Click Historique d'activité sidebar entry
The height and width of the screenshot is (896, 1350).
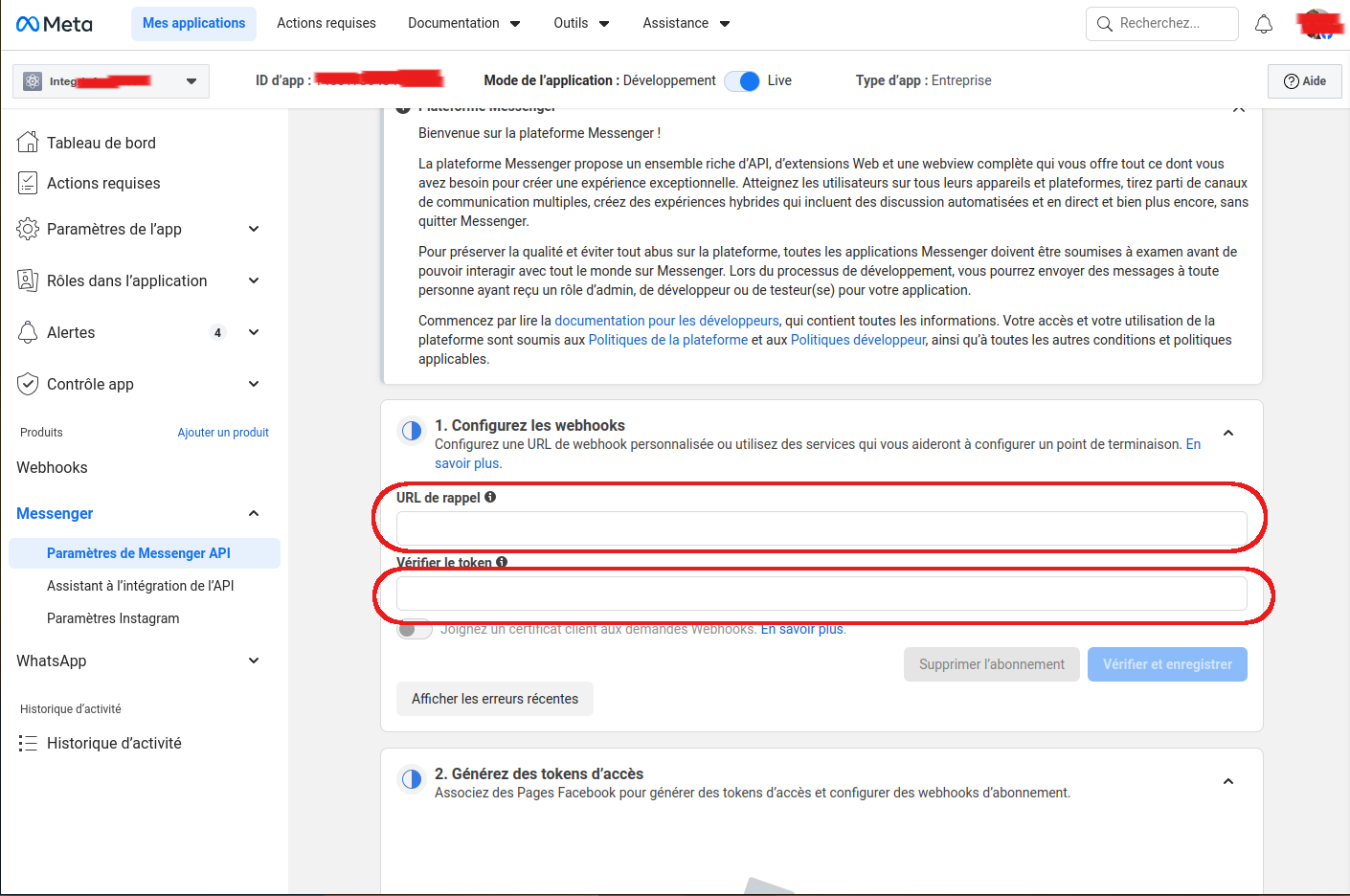coord(114,744)
